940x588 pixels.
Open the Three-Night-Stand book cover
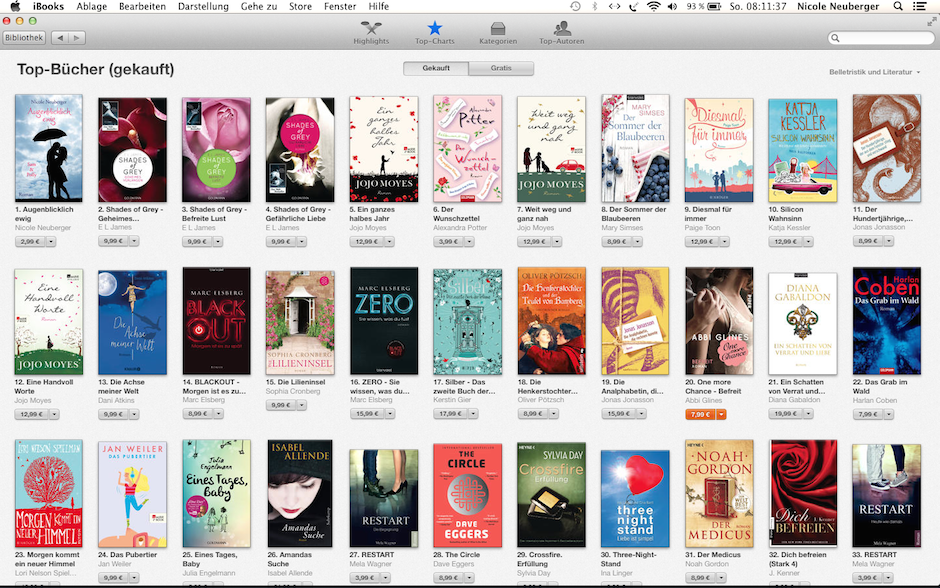[x=635, y=499]
